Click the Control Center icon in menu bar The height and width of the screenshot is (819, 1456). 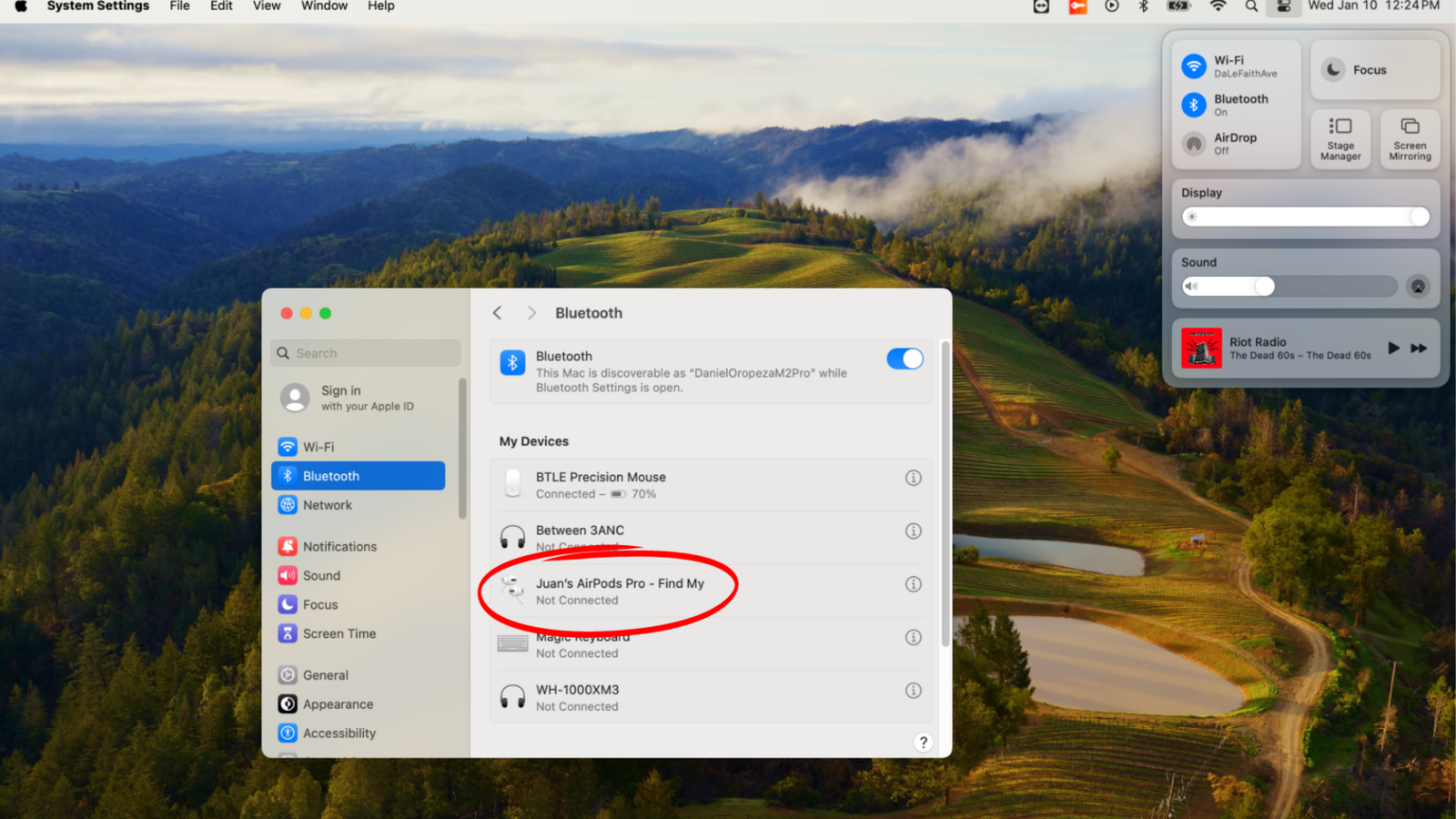click(1283, 6)
